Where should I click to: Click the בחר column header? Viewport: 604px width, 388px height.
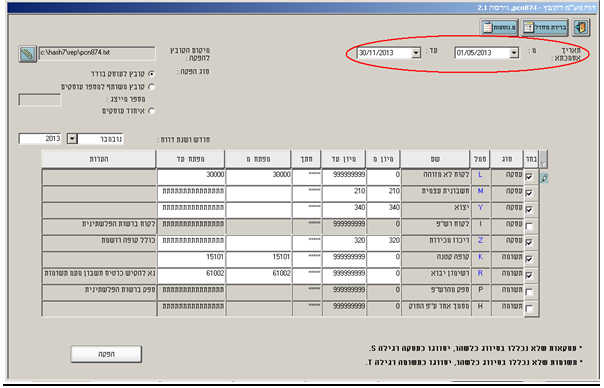click(531, 159)
